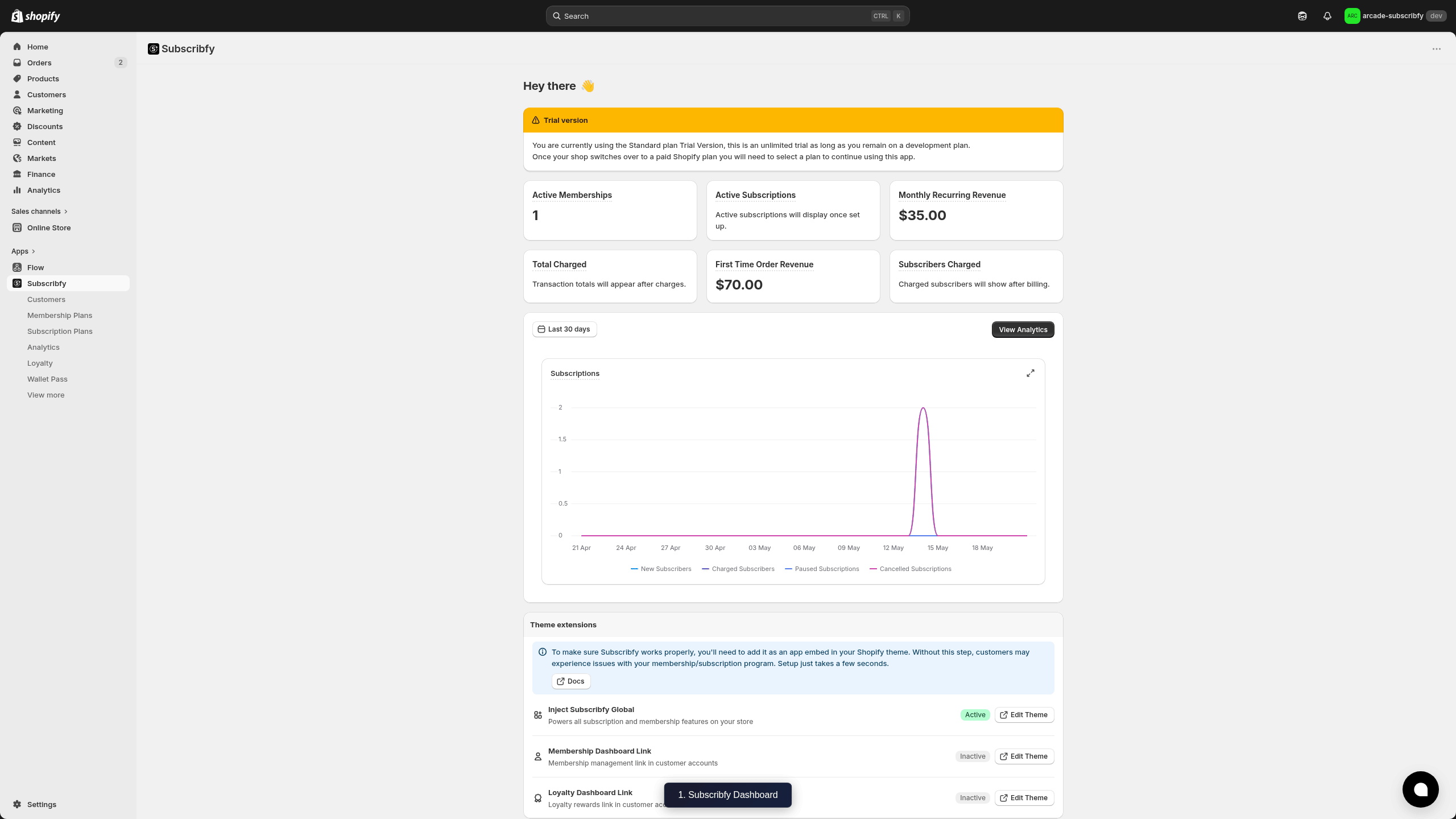Click the Active Memberships card title
This screenshot has height=819, width=1456.
572,195
